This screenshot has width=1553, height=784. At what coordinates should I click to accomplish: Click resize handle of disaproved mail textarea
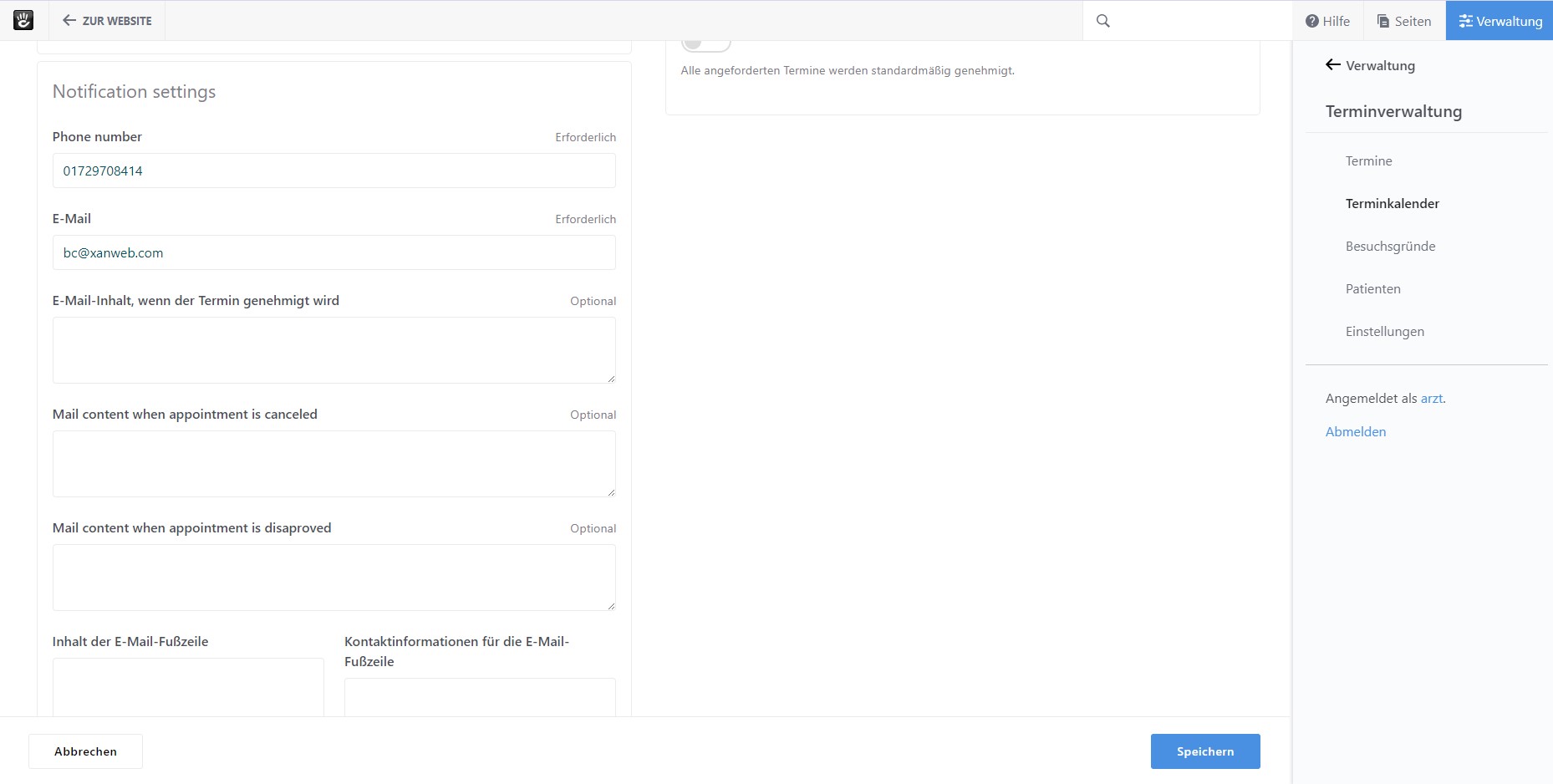(611, 606)
